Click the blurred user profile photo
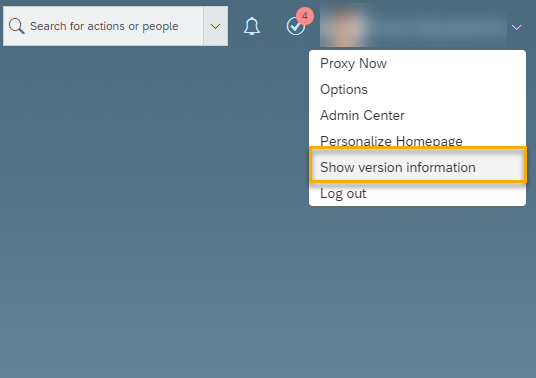This screenshot has width=536, height=378. pos(344,26)
